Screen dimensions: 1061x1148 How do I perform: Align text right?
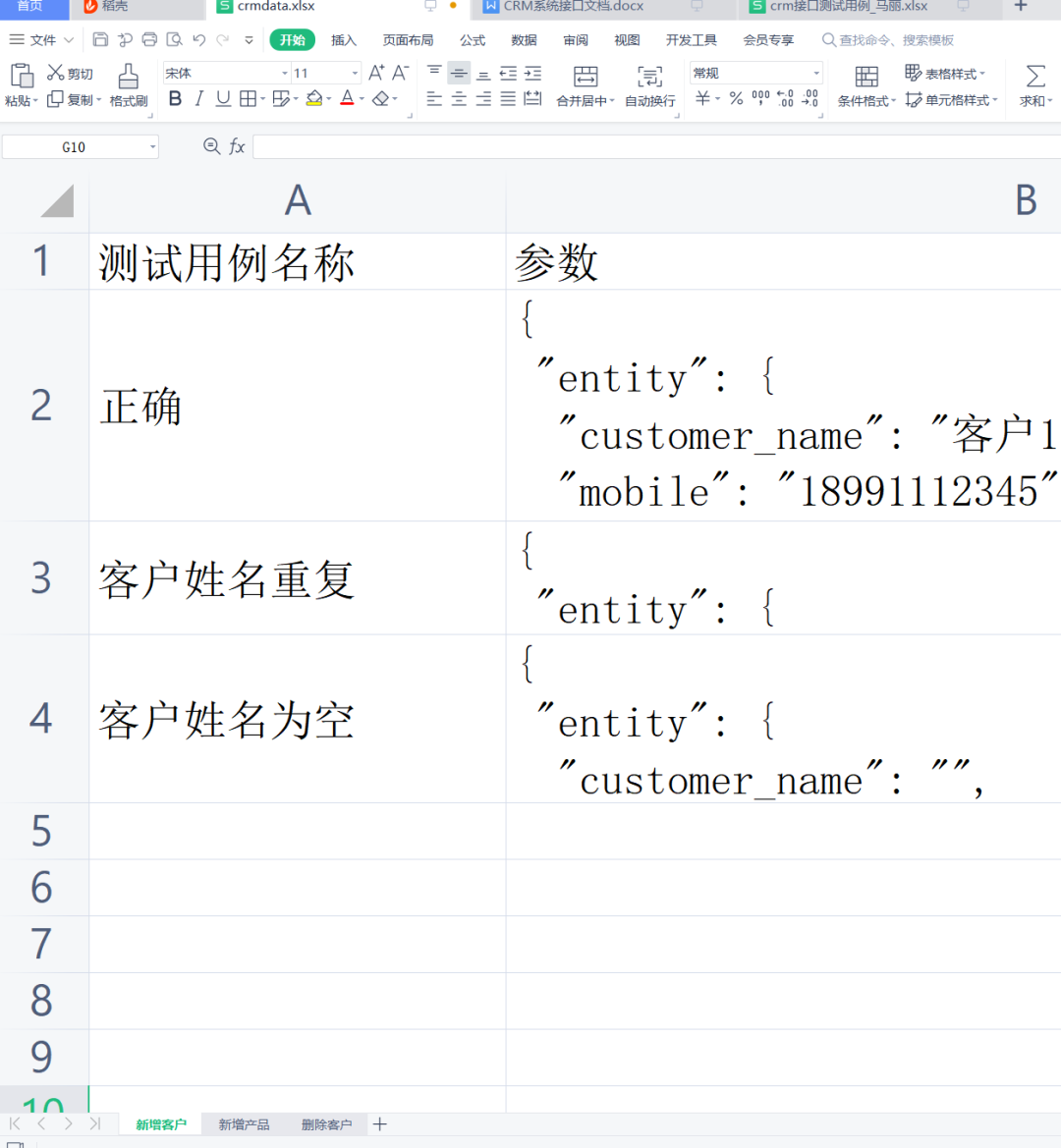[x=483, y=99]
